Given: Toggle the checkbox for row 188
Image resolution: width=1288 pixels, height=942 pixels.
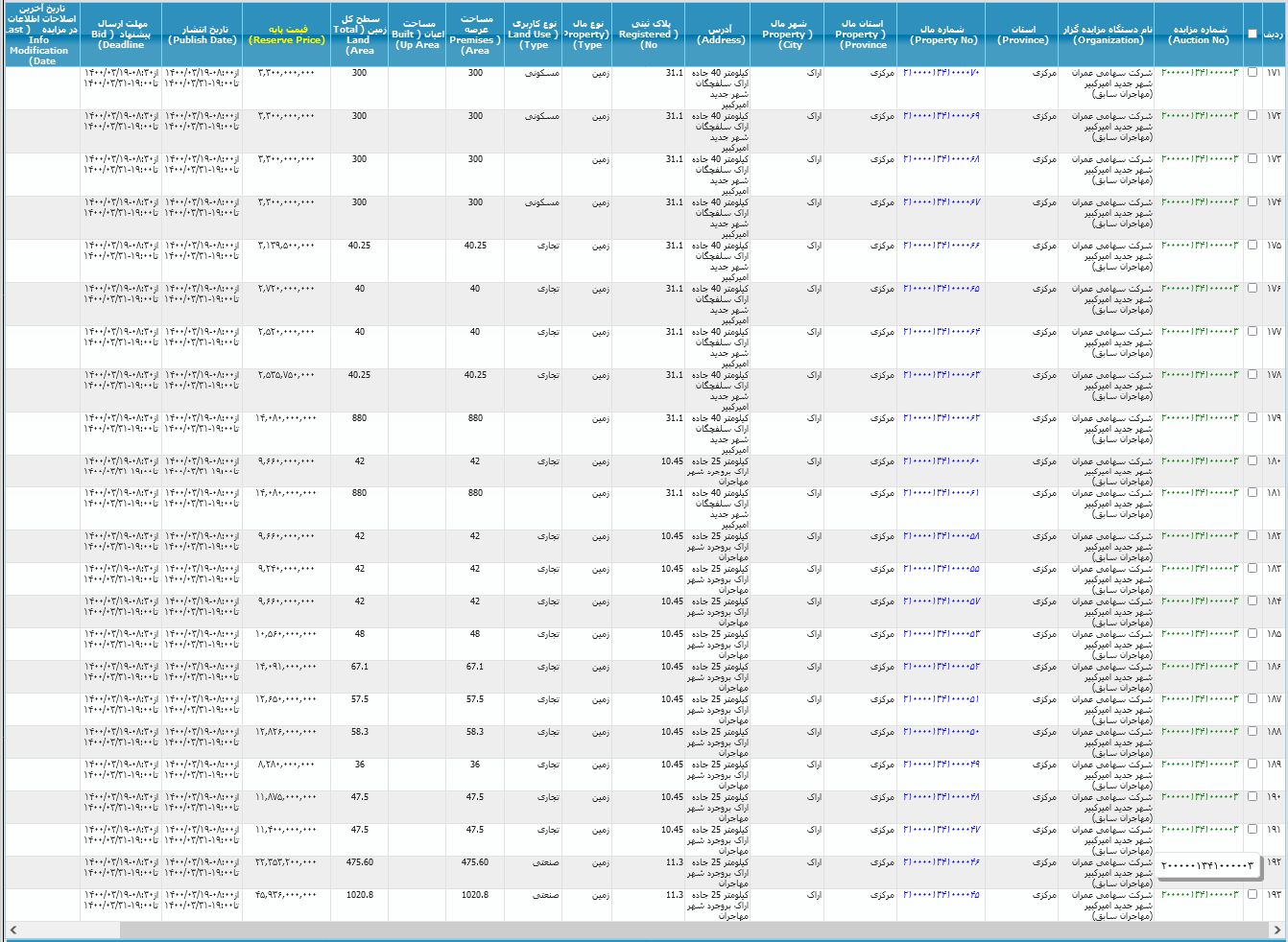Looking at the screenshot, I should tap(1252, 732).
